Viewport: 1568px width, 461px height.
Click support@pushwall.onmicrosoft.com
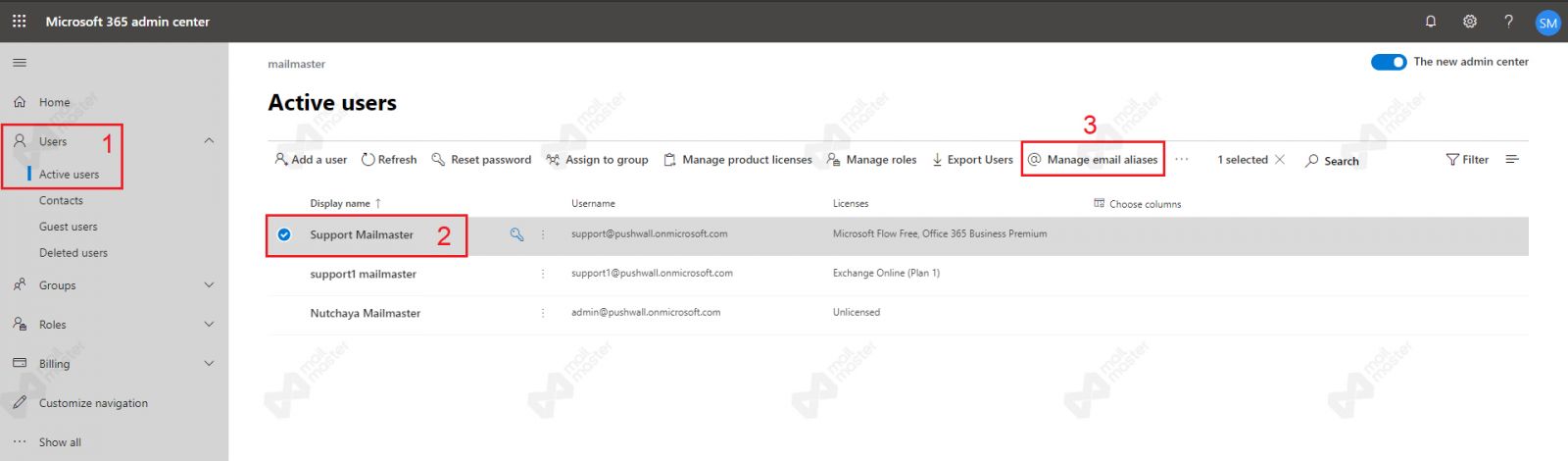(649, 233)
